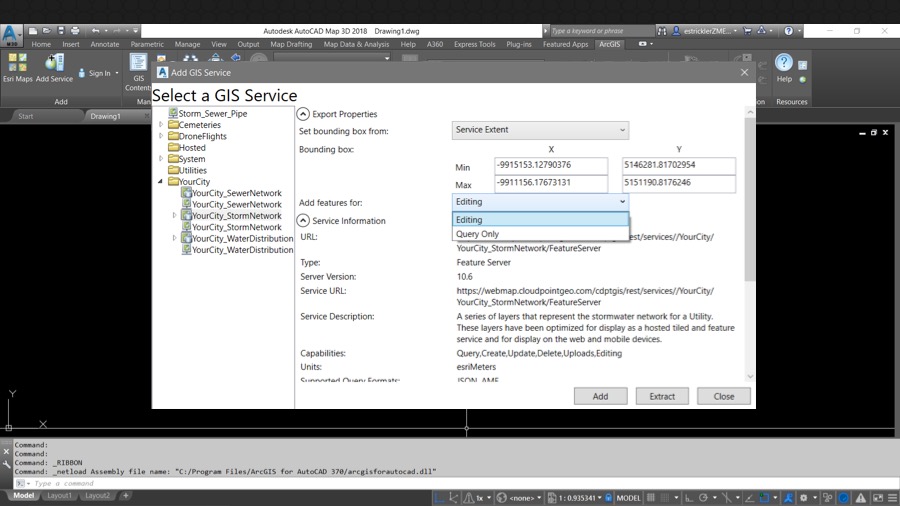
Task: Click the Open file icon in quick access toolbar
Action: pos(47,31)
